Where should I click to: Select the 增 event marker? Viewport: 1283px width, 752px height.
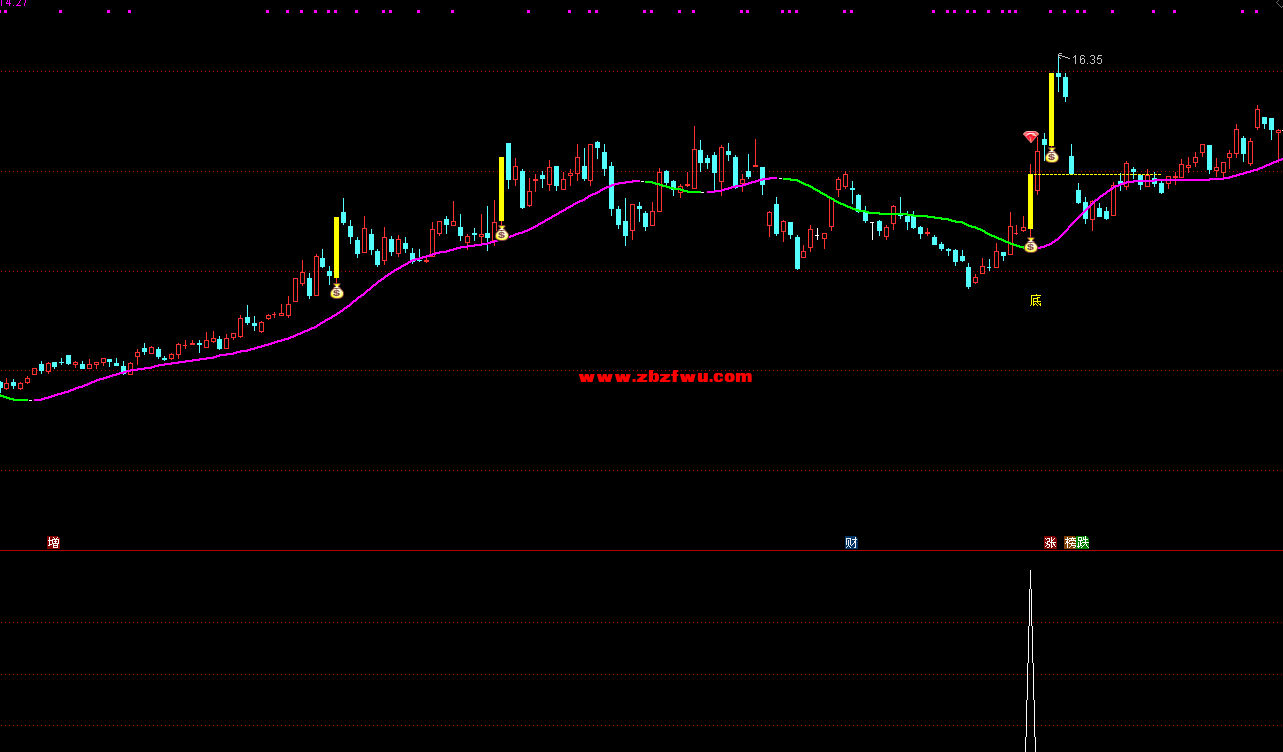53,543
